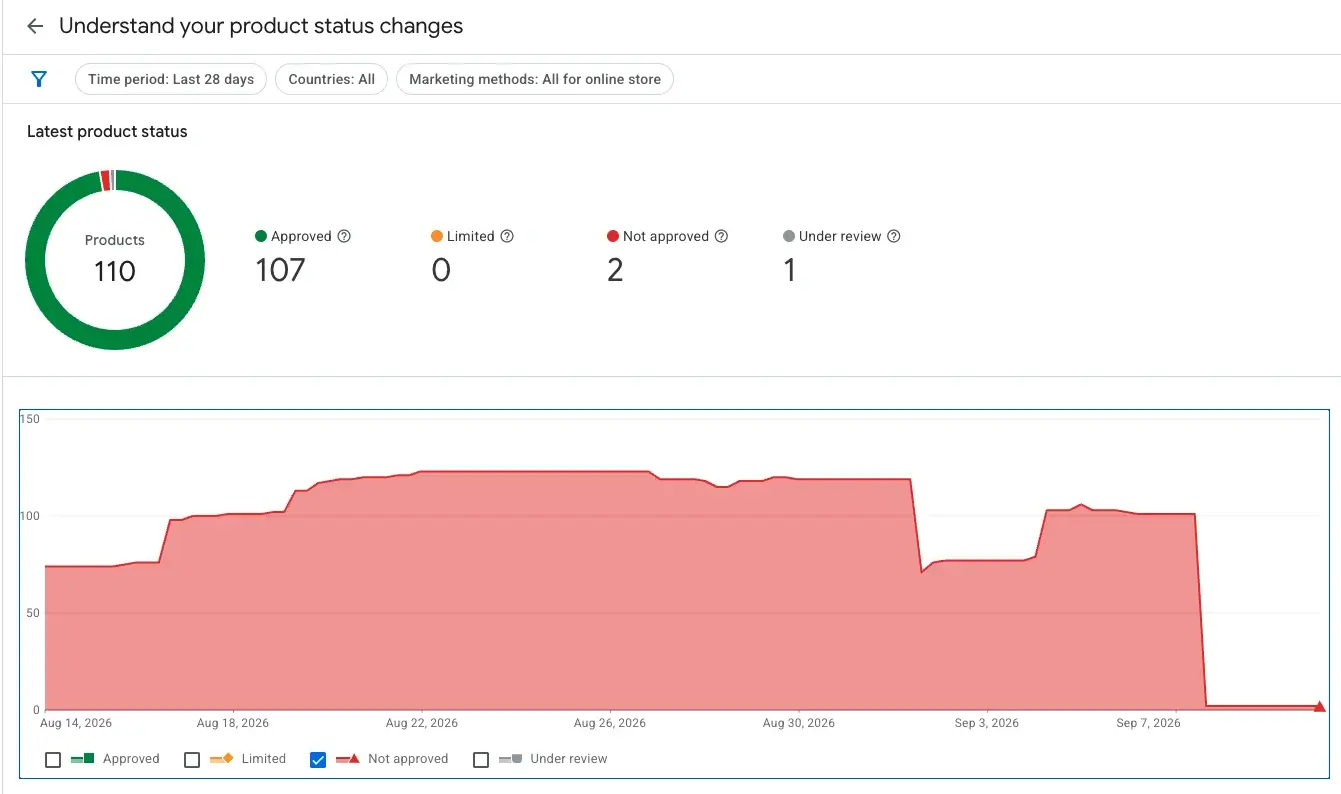Click the green Approved status dot
The width and height of the screenshot is (1341, 794).
pyautogui.click(x=261, y=237)
